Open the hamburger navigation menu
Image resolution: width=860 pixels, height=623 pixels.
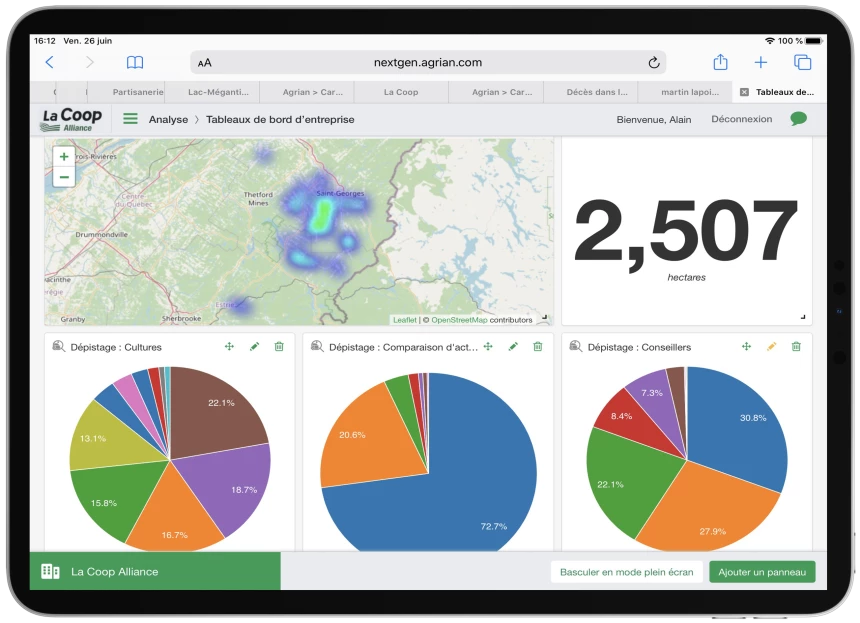click(130, 119)
